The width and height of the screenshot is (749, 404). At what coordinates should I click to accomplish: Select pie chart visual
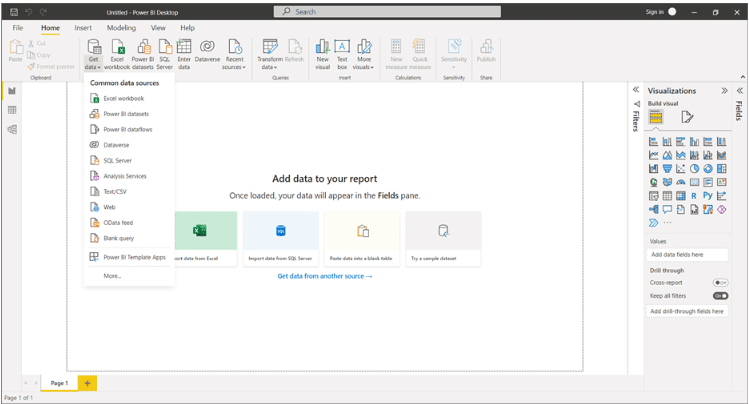(x=694, y=169)
